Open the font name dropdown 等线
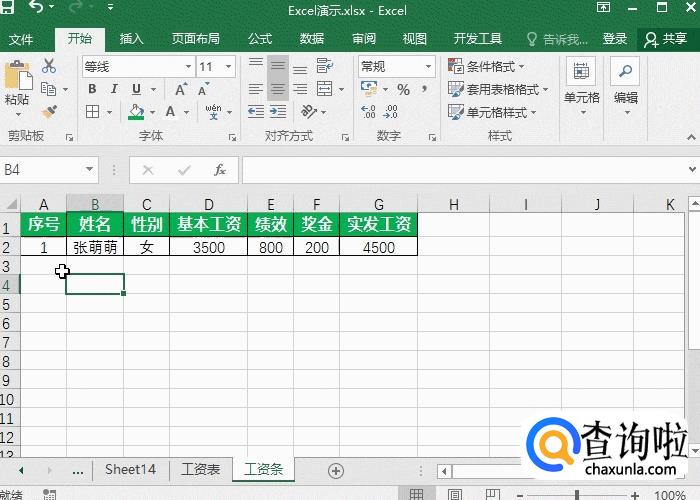Screen dimensions: 700x500 point(188,67)
